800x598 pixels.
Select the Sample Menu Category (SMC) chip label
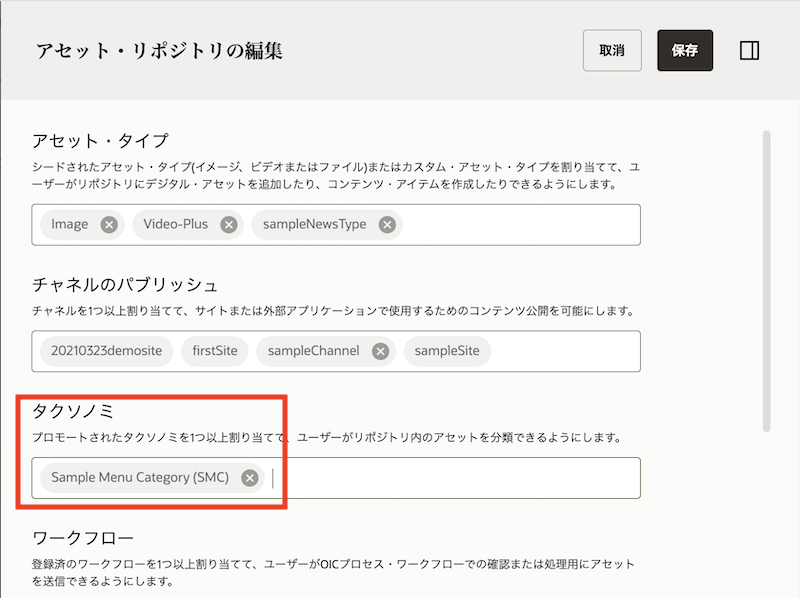pyautogui.click(x=140, y=478)
